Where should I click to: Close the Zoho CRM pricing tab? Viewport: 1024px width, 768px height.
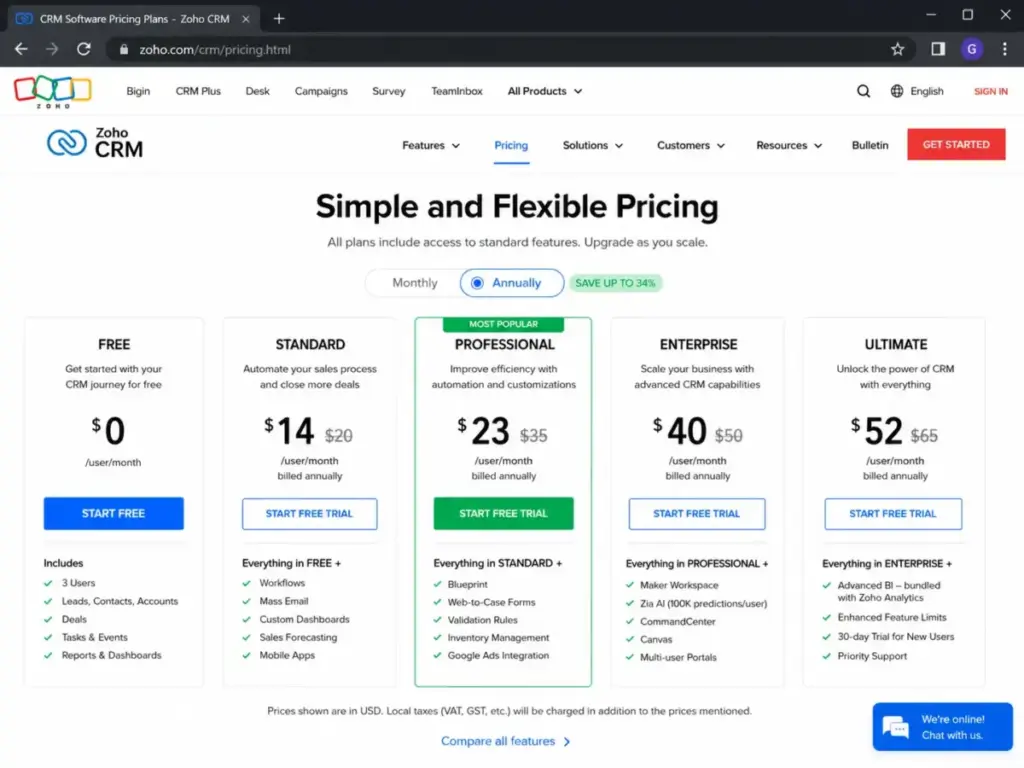(x=246, y=19)
